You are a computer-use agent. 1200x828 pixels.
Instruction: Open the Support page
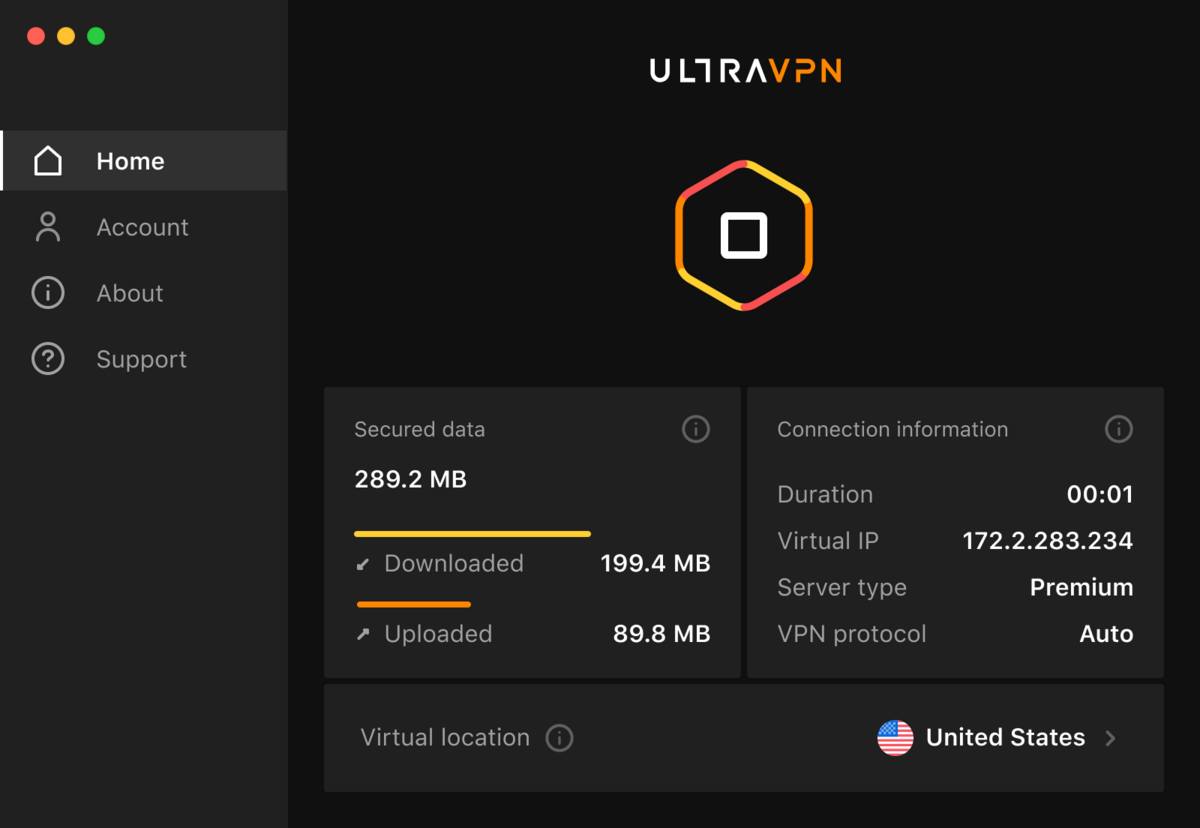pos(141,359)
